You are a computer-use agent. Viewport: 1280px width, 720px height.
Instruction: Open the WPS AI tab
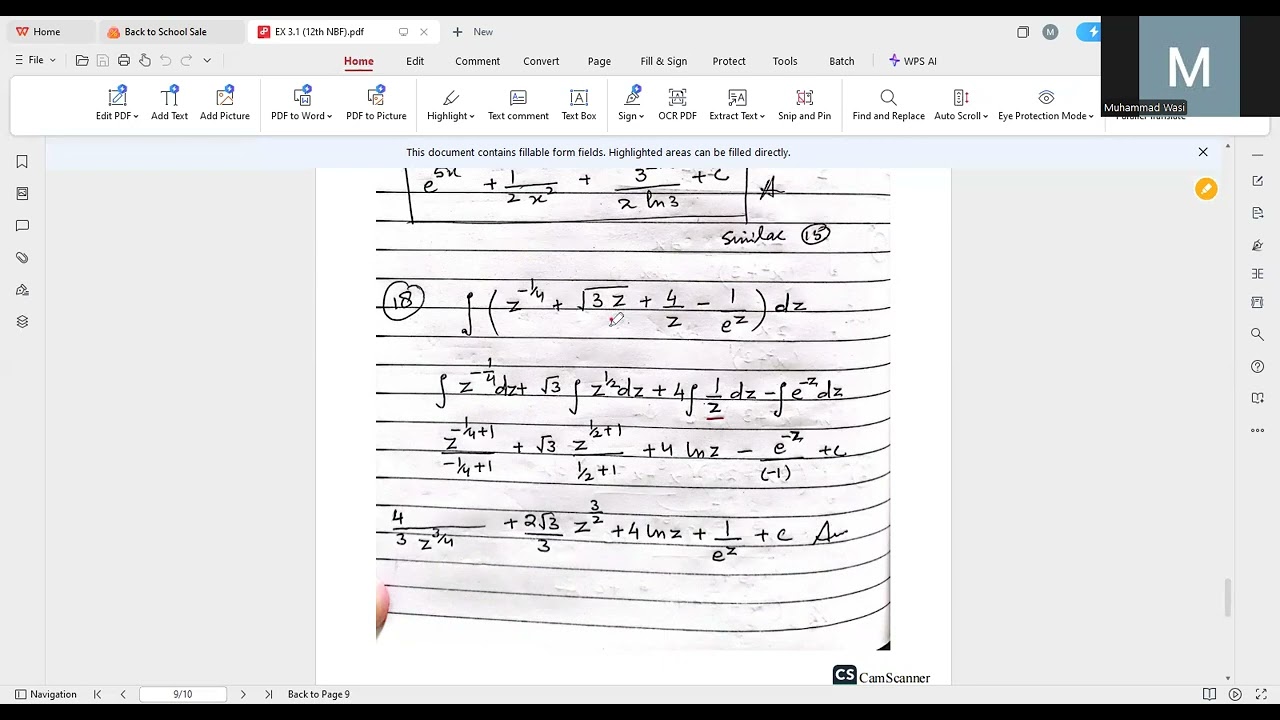913,61
